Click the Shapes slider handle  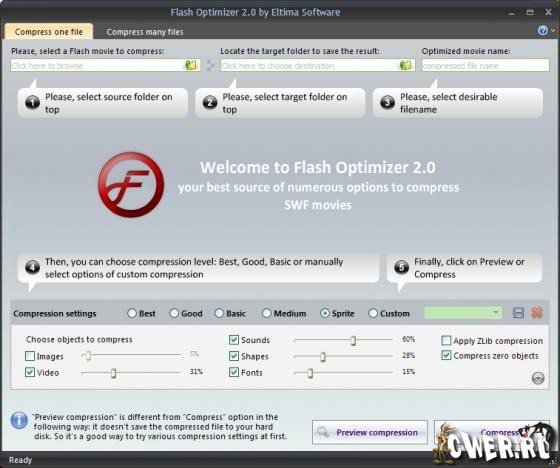point(323,357)
